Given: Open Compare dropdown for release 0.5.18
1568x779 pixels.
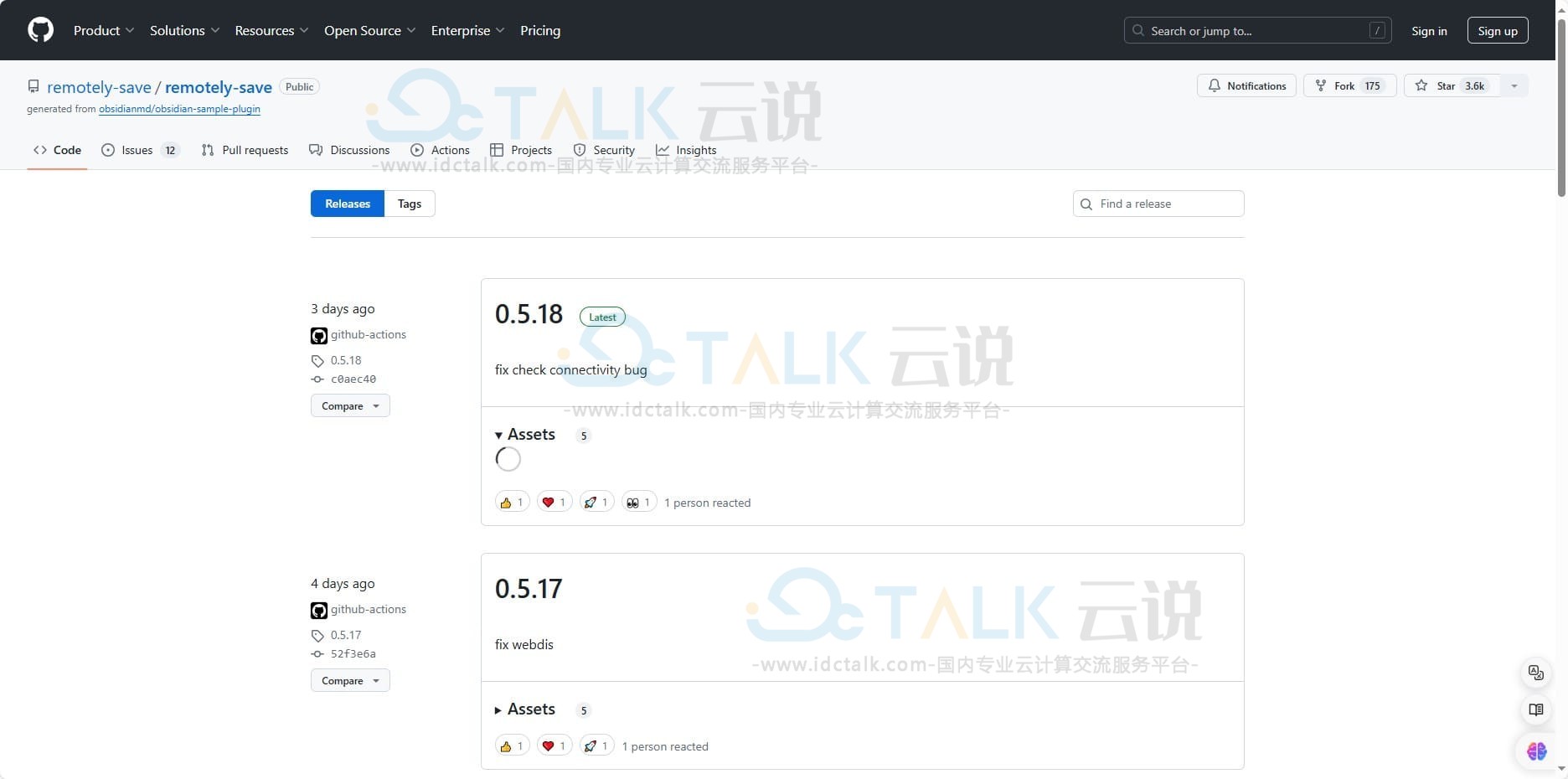Looking at the screenshot, I should [x=350, y=405].
